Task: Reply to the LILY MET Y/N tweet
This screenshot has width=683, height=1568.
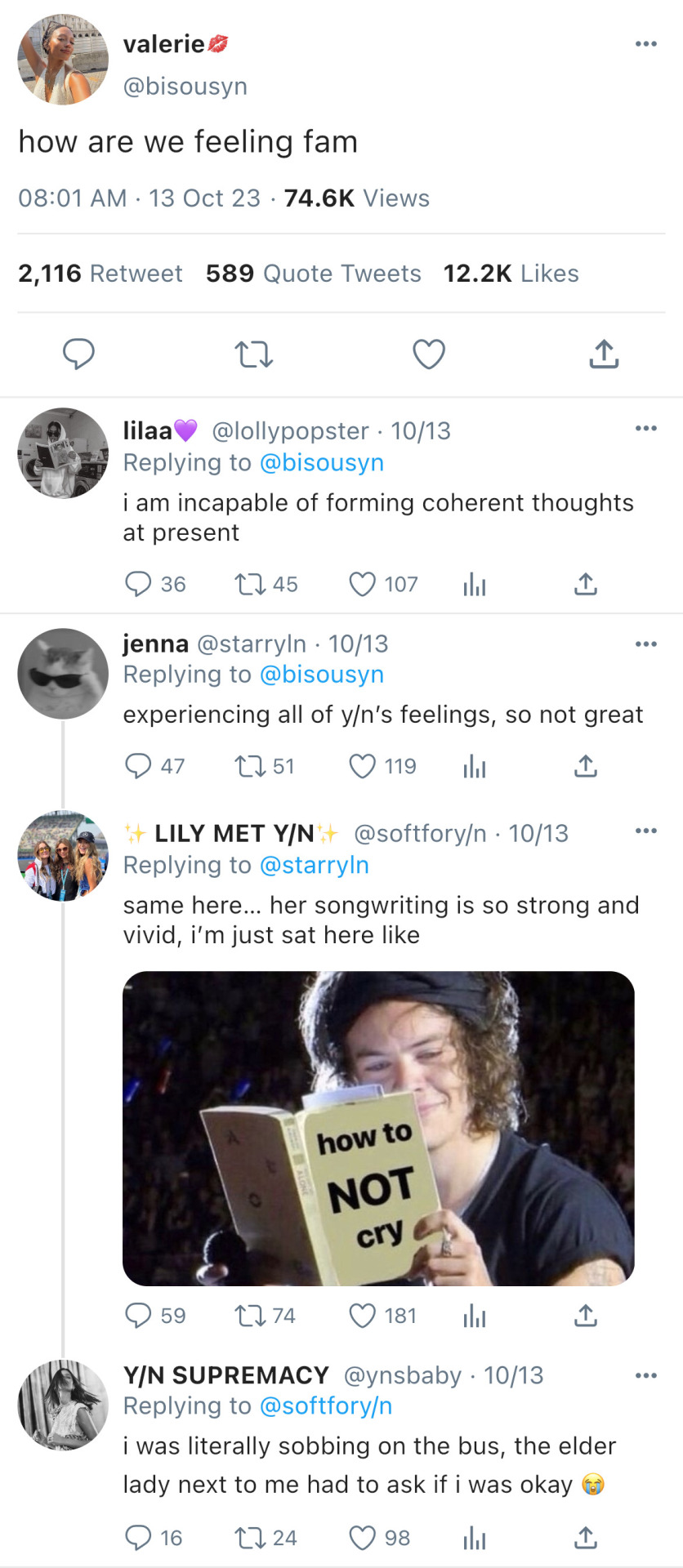Action: (x=138, y=1316)
